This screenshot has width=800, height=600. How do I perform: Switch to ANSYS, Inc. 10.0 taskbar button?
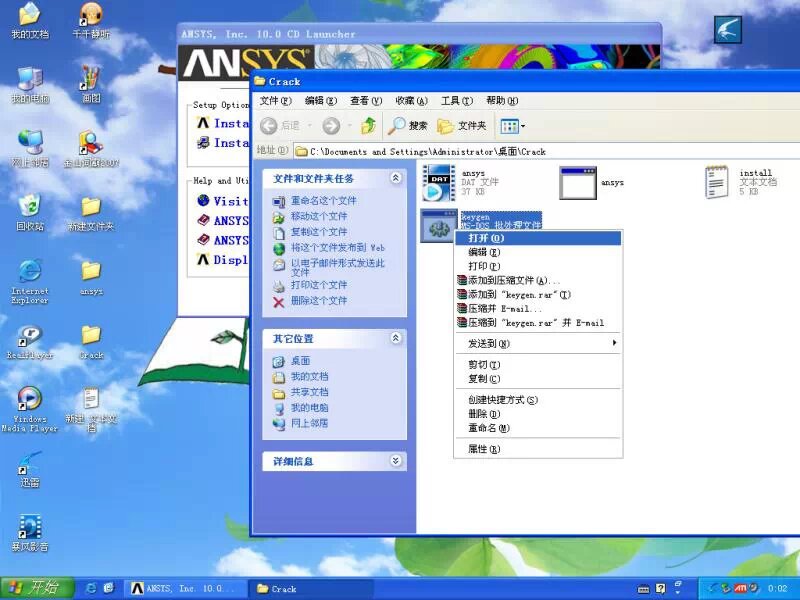184,589
